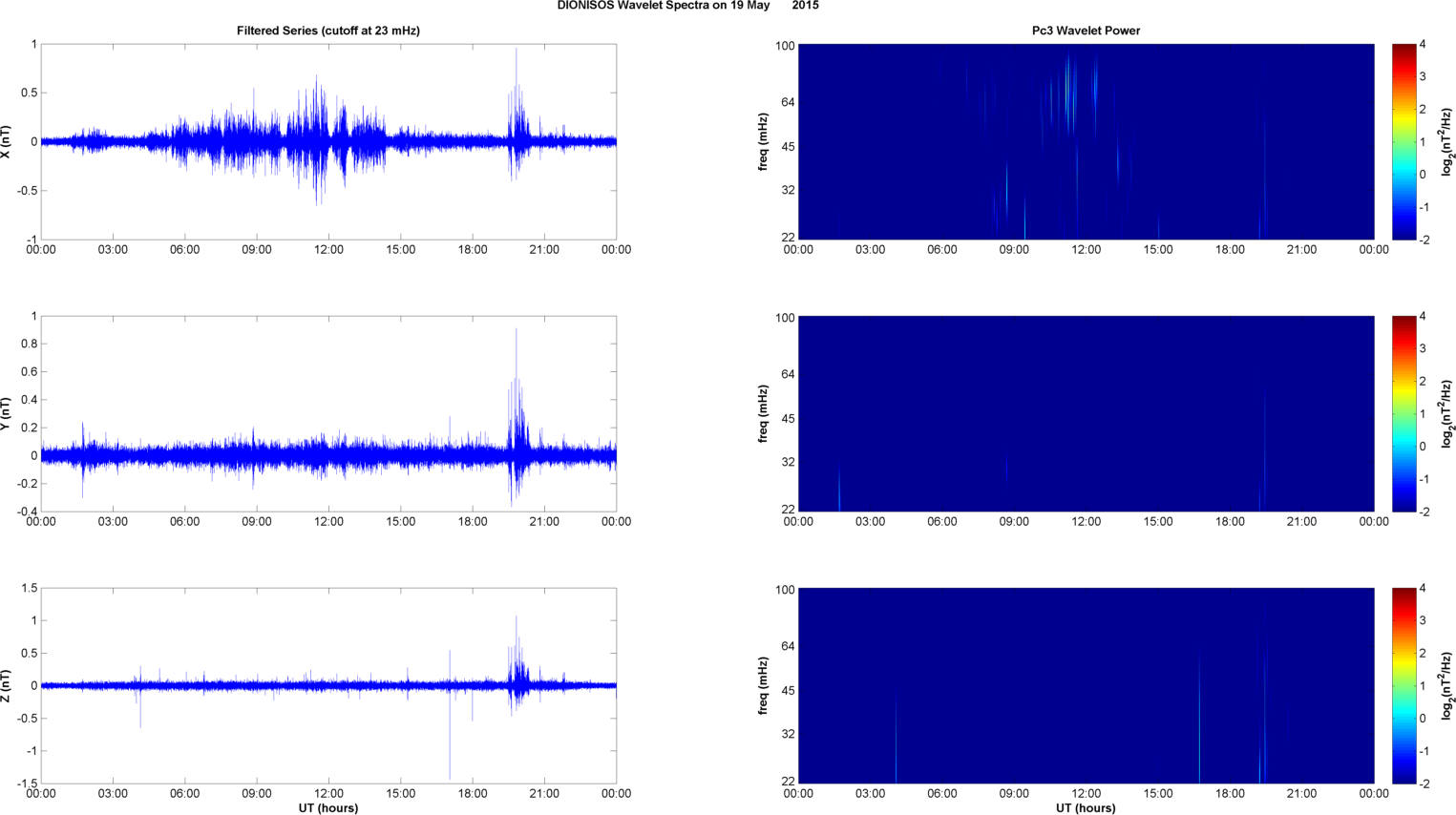Viewport: 1456px width, 815px height.
Task: Click the '-1.5' tick on the Z axis
Action: [x=27, y=784]
